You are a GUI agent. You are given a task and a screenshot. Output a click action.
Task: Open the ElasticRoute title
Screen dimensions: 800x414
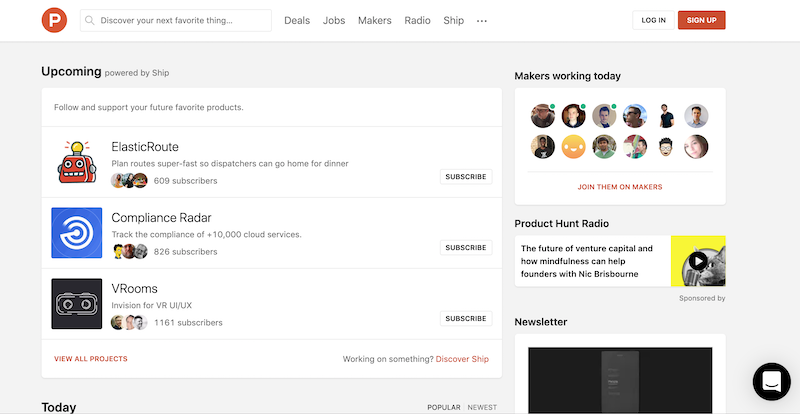(x=145, y=147)
